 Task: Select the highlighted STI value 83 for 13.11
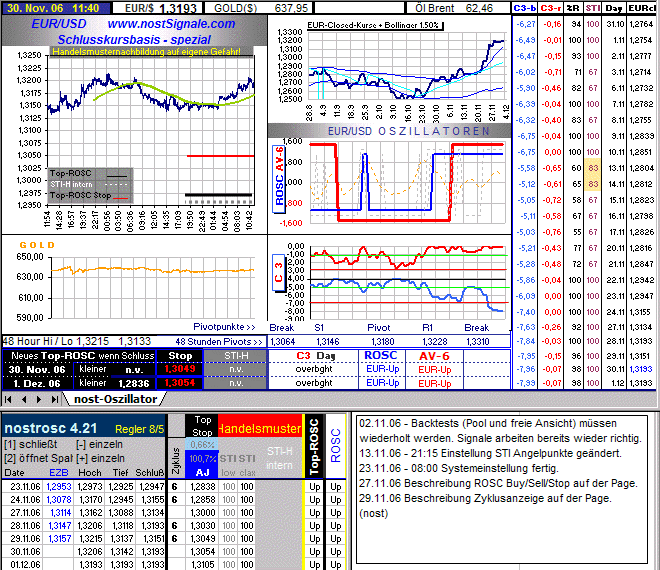point(593,168)
